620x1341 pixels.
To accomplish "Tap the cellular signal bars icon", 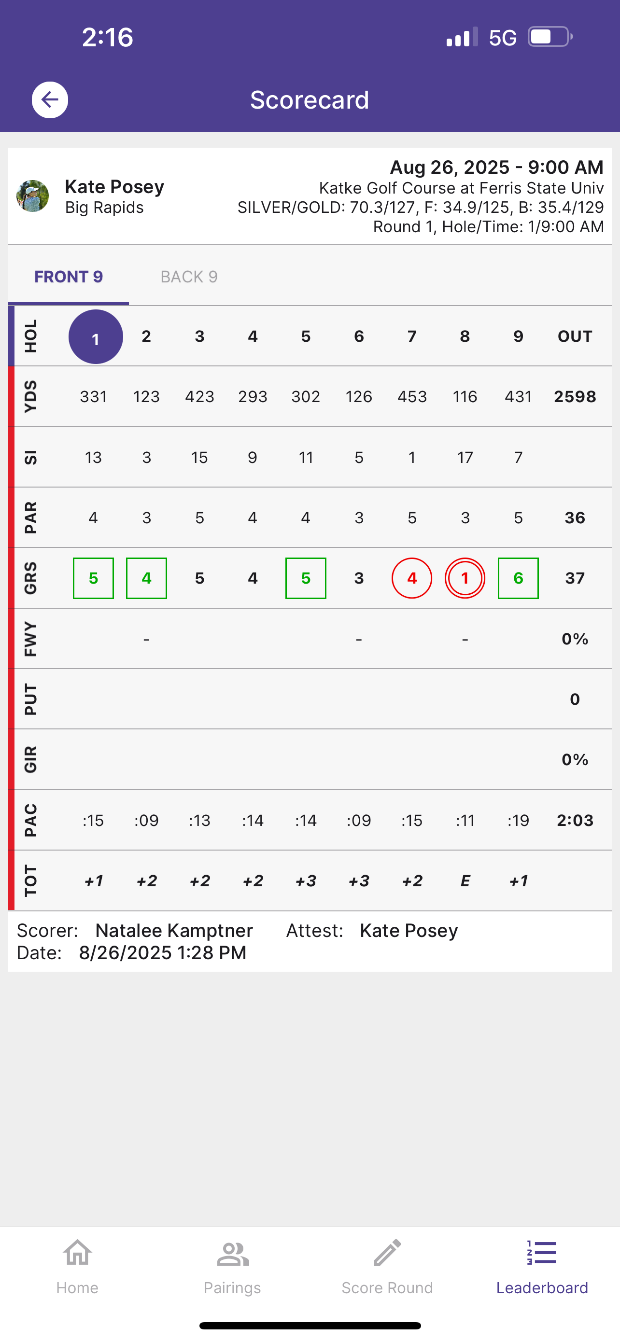I will [460, 38].
